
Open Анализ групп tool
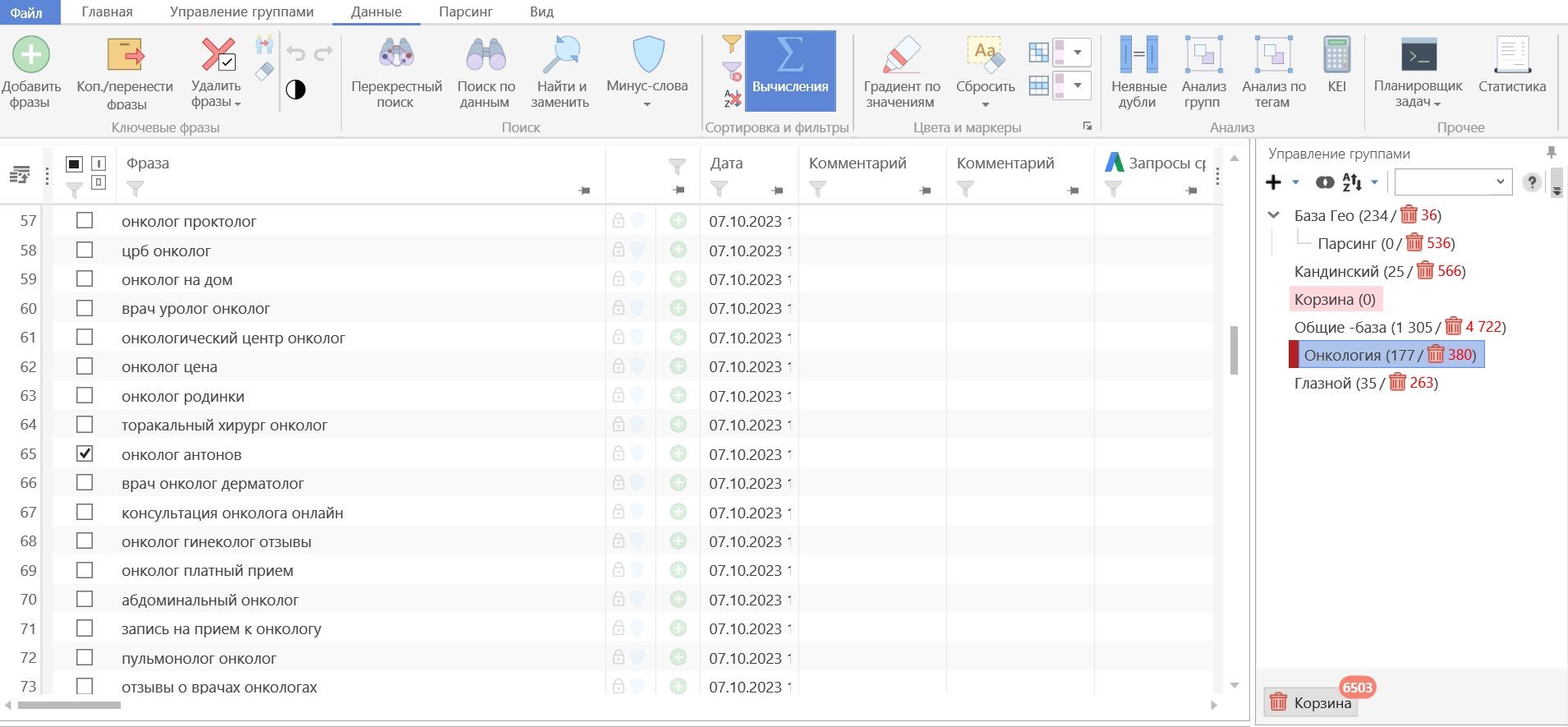point(1203,73)
